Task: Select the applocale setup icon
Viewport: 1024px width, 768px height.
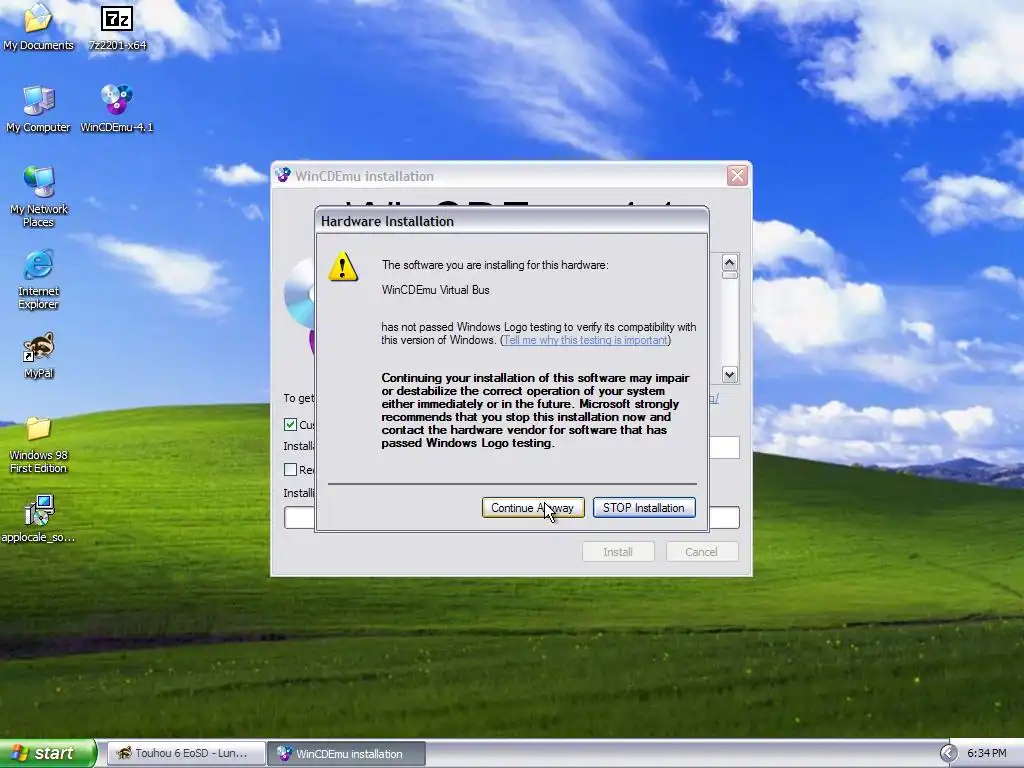Action: pyautogui.click(x=38, y=519)
